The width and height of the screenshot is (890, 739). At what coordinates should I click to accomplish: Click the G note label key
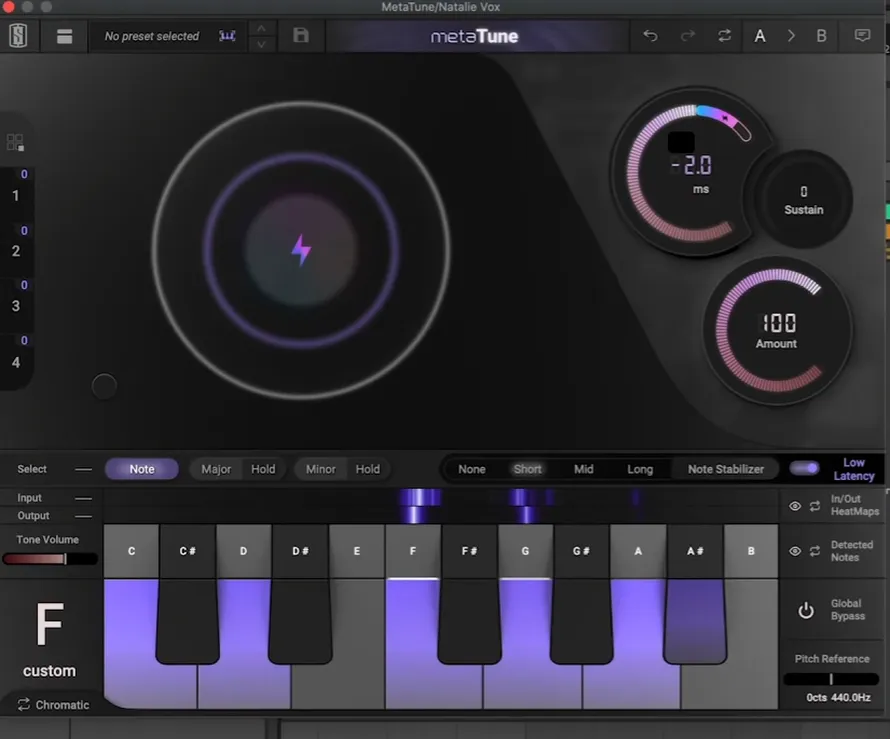525,551
